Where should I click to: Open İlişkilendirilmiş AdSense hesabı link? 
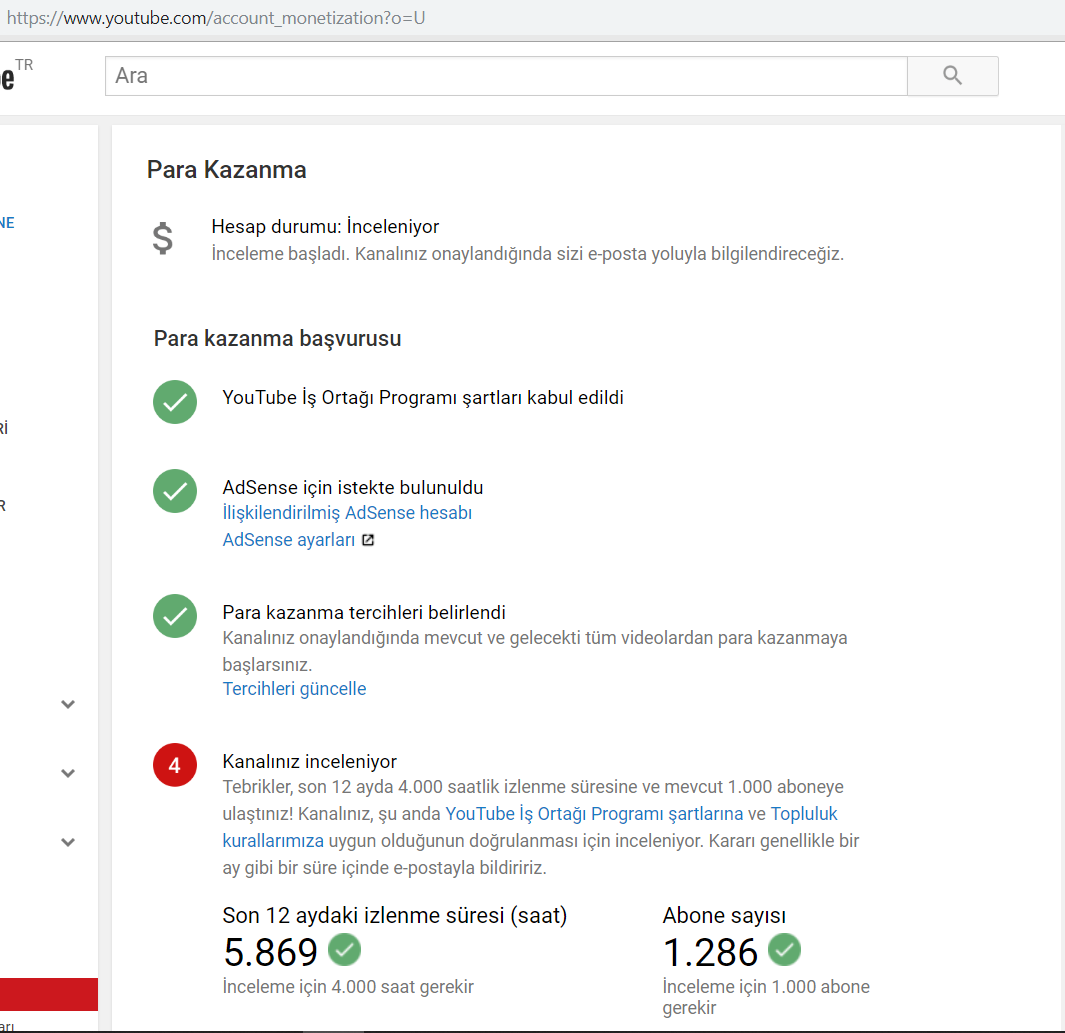coord(347,513)
